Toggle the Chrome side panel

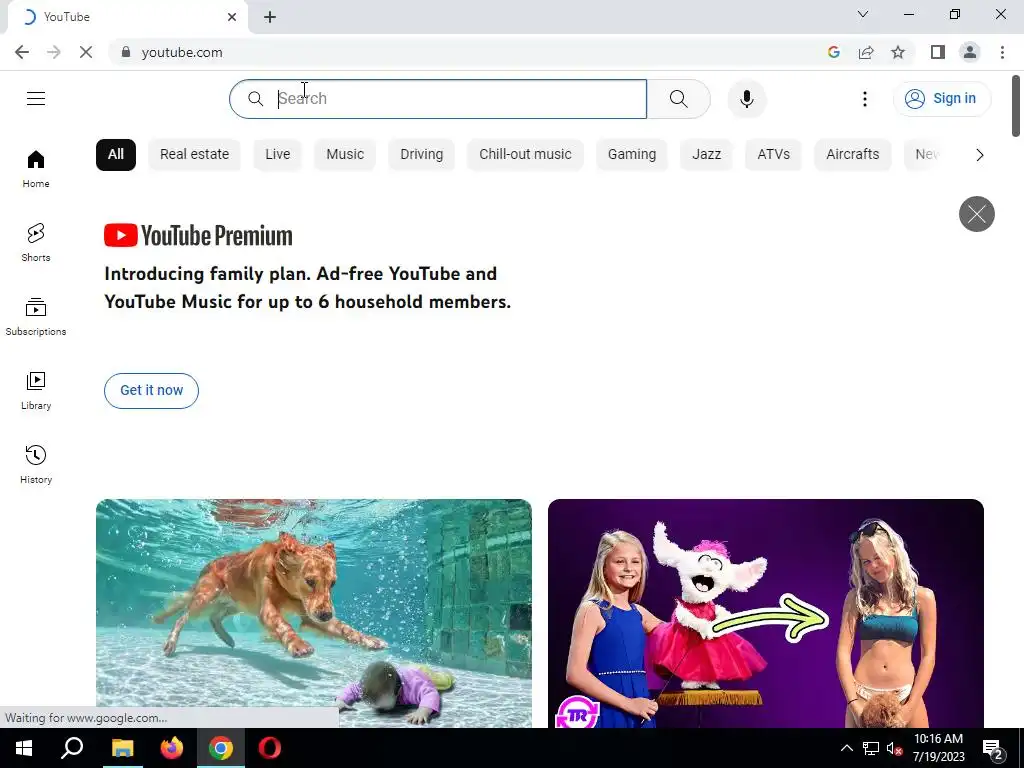[x=938, y=52]
